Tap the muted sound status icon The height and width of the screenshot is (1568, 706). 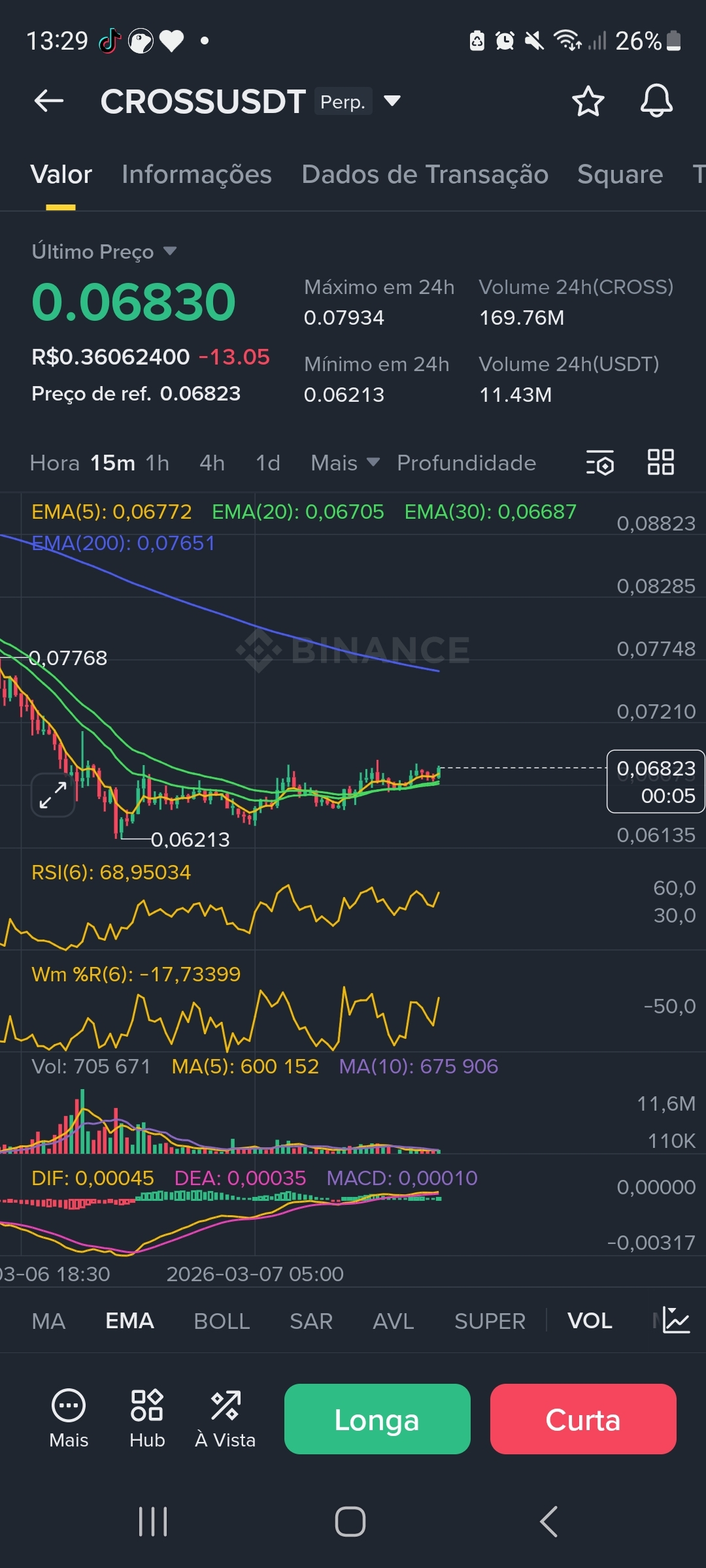pos(534,41)
